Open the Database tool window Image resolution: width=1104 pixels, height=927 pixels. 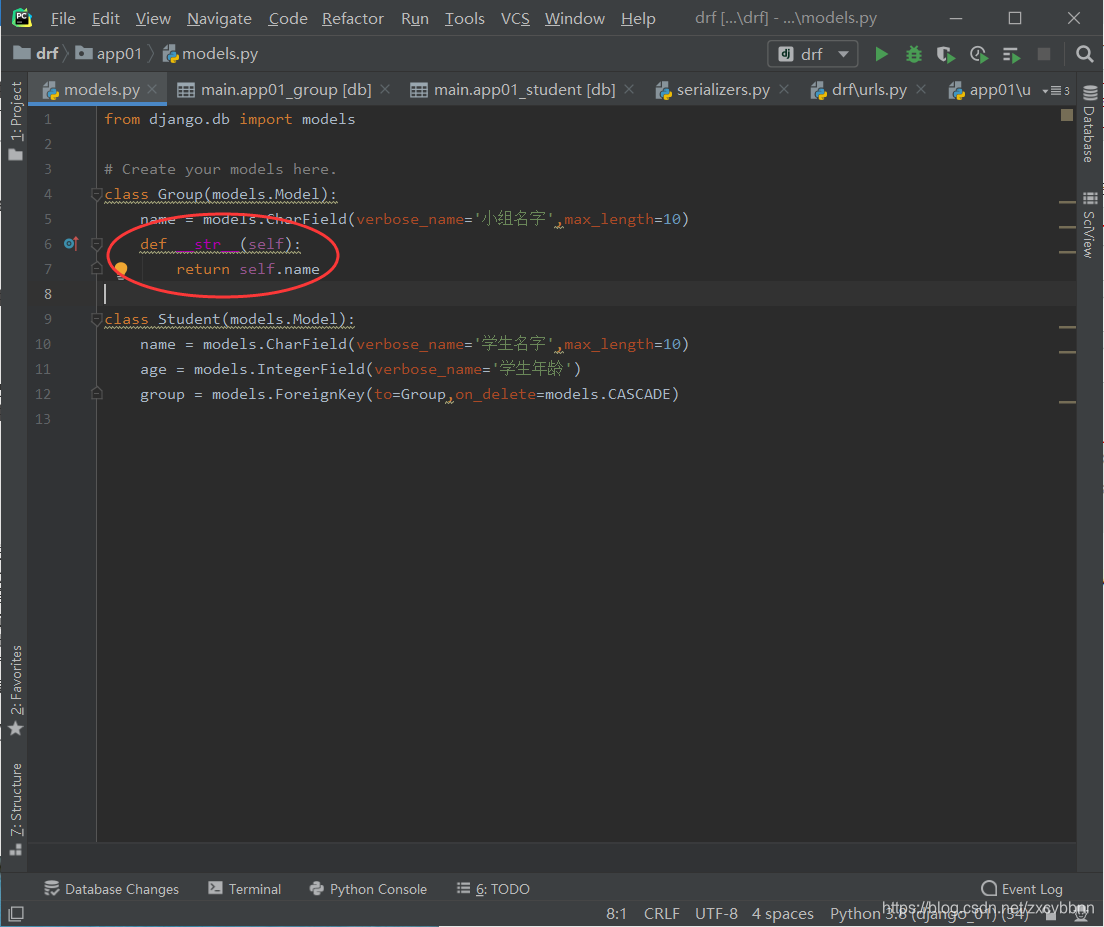1090,124
